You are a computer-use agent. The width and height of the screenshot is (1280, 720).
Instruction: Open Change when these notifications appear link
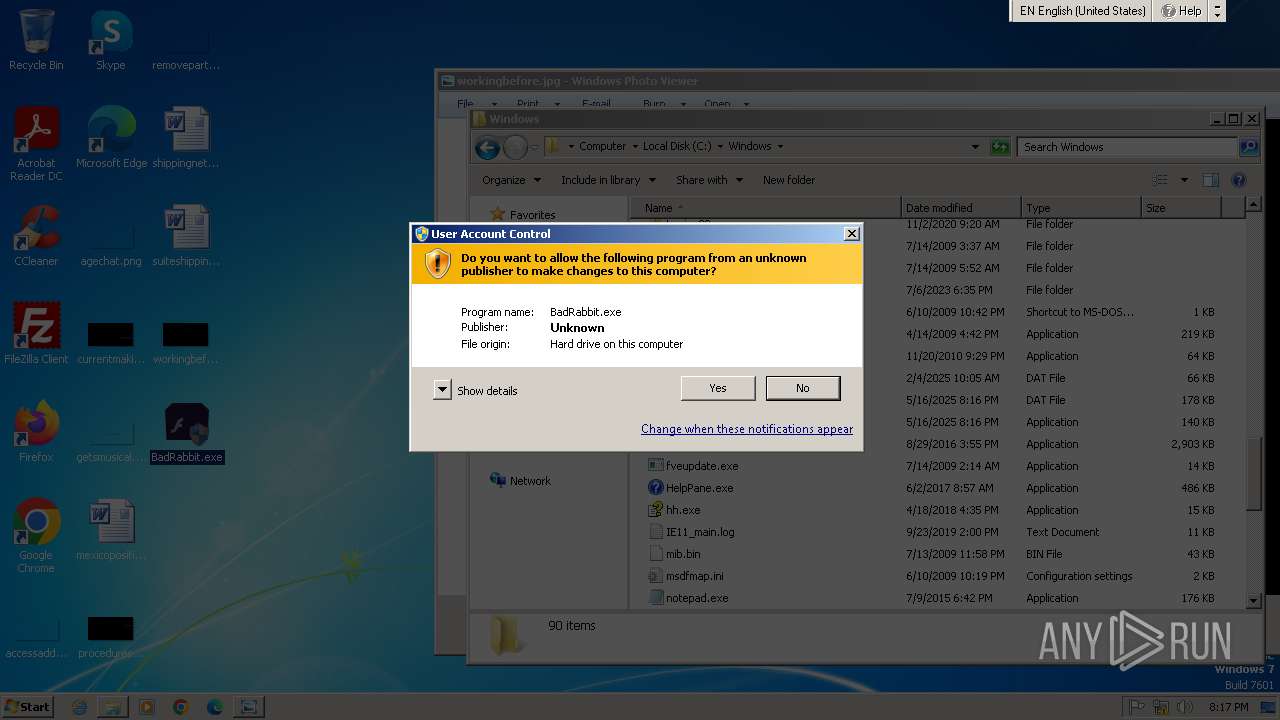click(x=747, y=429)
